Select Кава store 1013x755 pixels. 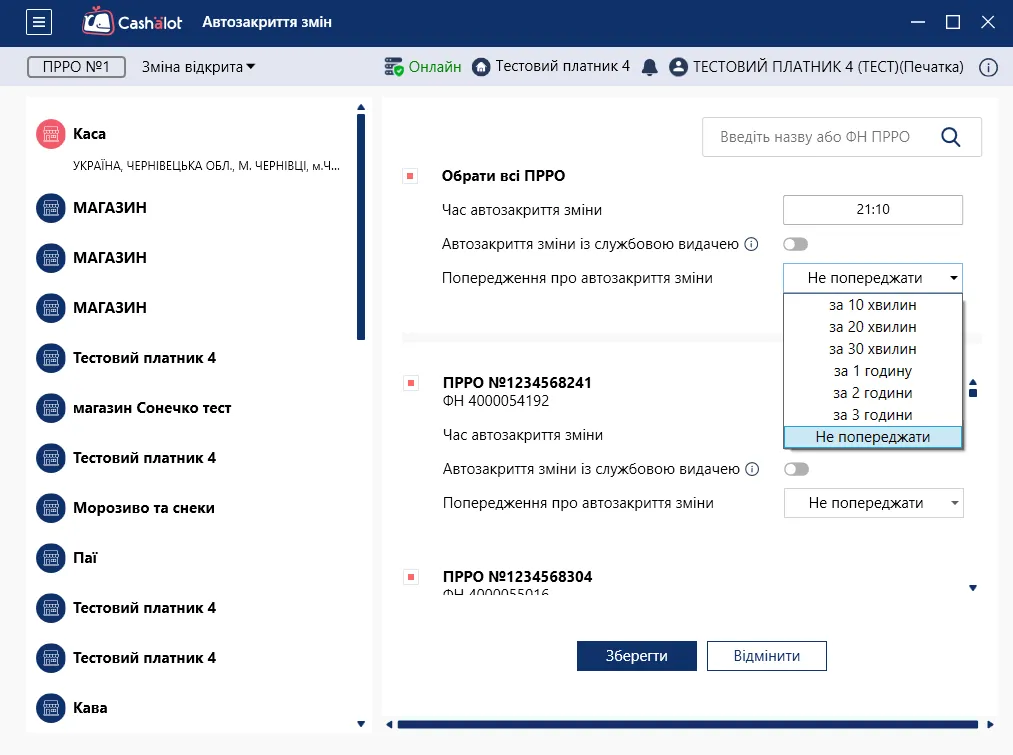point(90,708)
